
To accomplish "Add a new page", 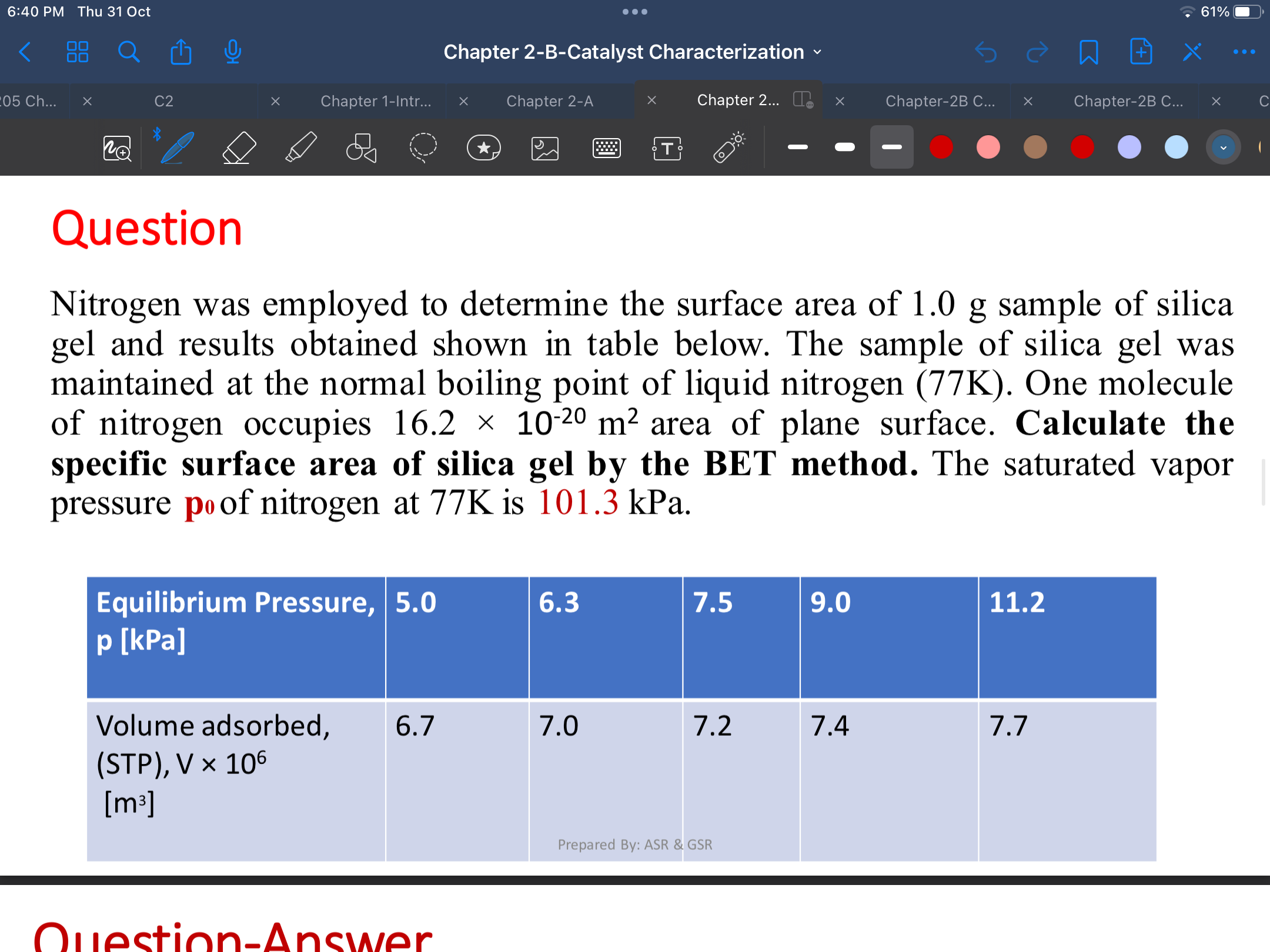I will pyautogui.click(x=1141, y=52).
